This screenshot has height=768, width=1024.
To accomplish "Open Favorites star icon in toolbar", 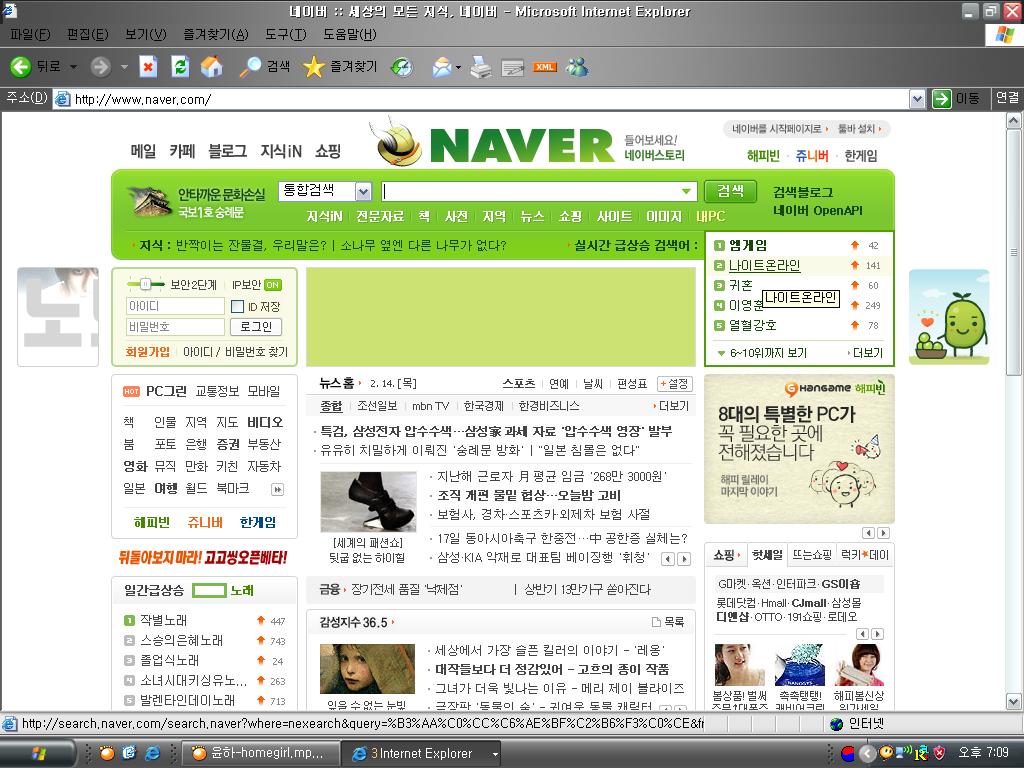I will 313,66.
